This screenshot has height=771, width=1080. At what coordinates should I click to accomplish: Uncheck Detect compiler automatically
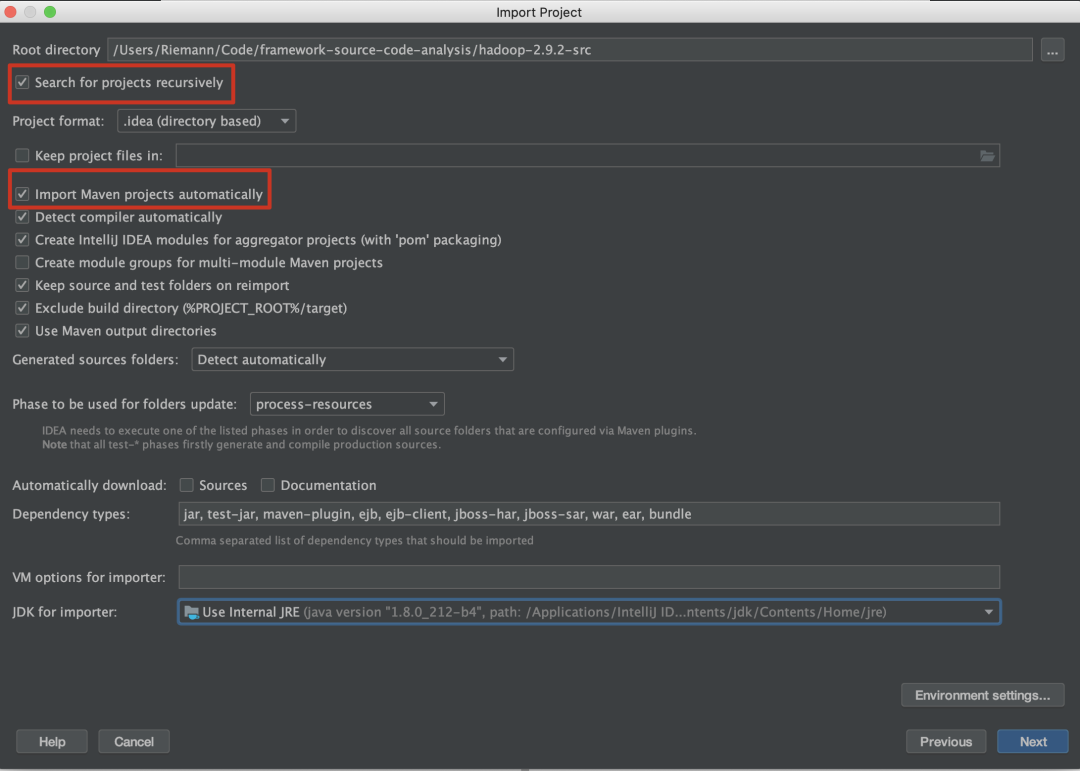pyautogui.click(x=22, y=217)
